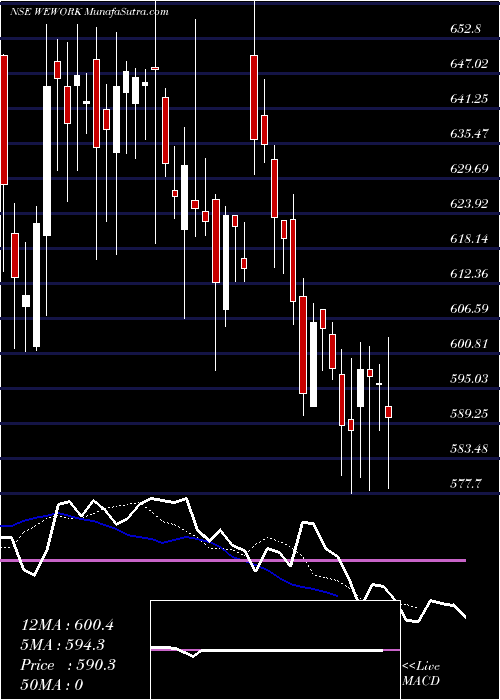Click the 652.8 price axis label

point(466,29)
